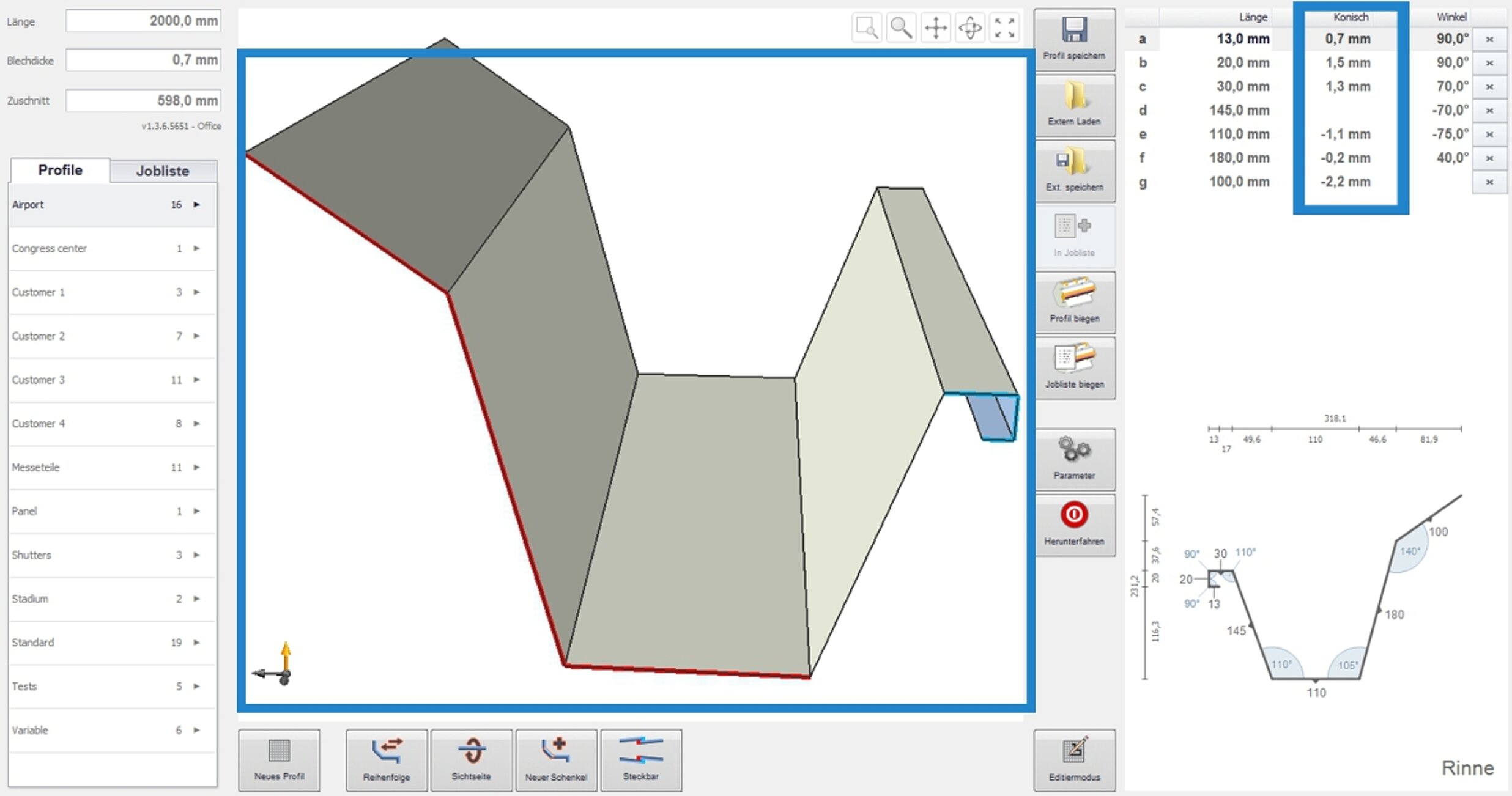
Task: Expand the Standard profile group
Action: [x=196, y=643]
